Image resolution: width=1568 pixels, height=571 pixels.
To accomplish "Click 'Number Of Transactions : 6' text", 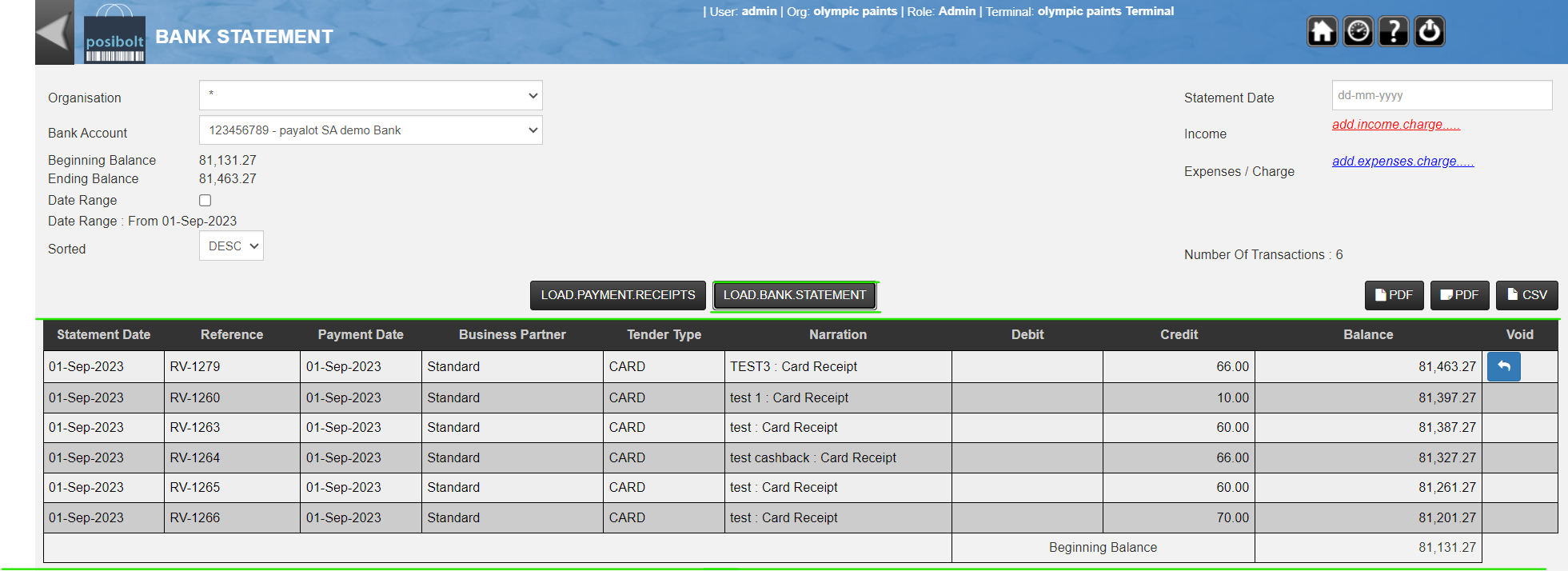I will (x=1263, y=255).
